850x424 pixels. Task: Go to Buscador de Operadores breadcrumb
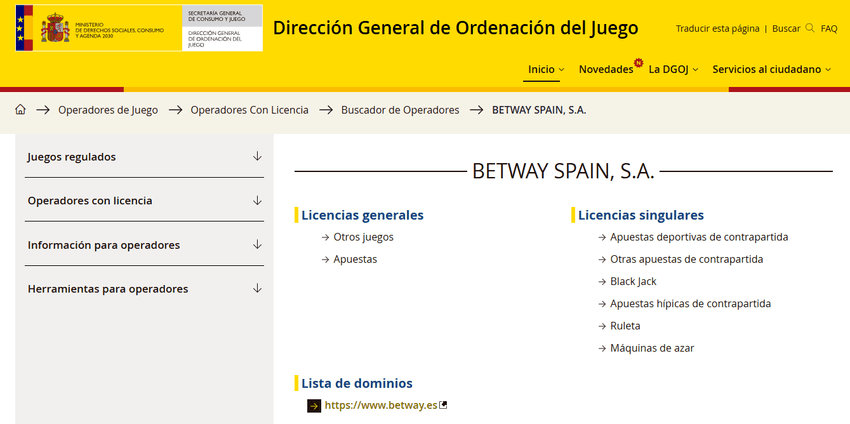point(400,110)
